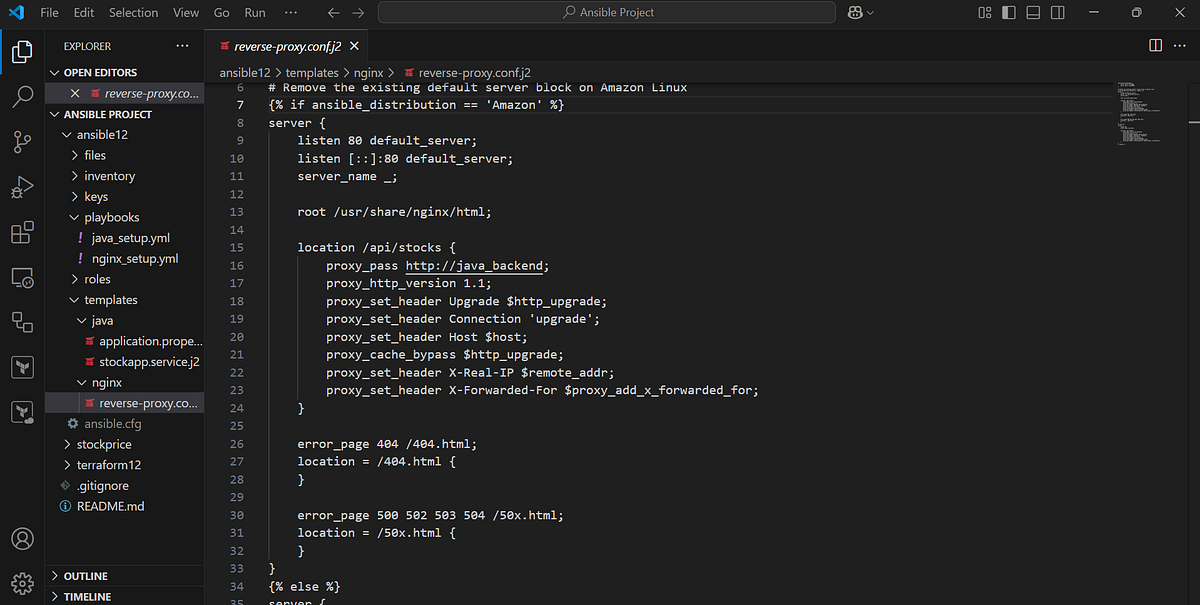
Task: Open the Extensions view
Action: point(22,233)
